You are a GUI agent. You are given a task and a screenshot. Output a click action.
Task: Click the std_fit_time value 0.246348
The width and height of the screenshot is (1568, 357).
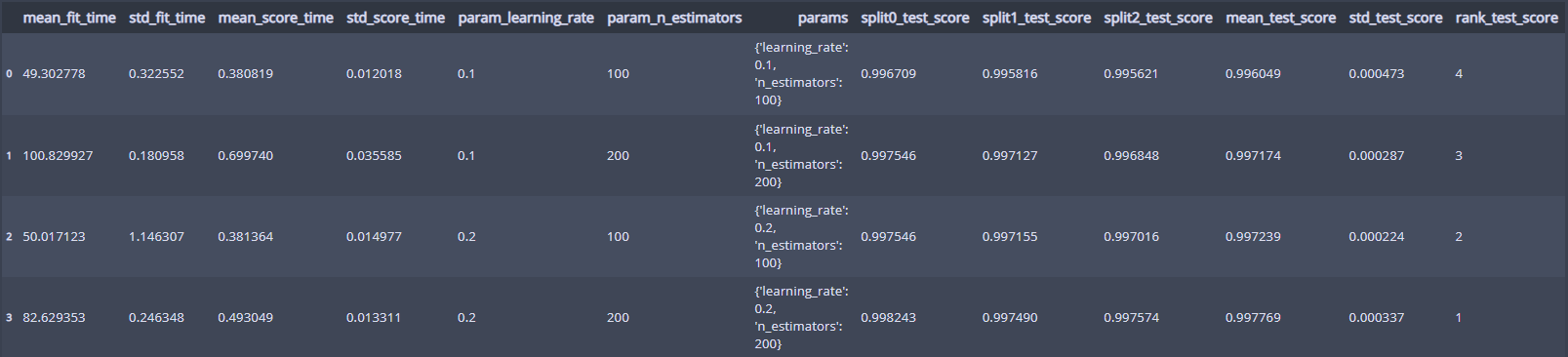pyautogui.click(x=156, y=318)
